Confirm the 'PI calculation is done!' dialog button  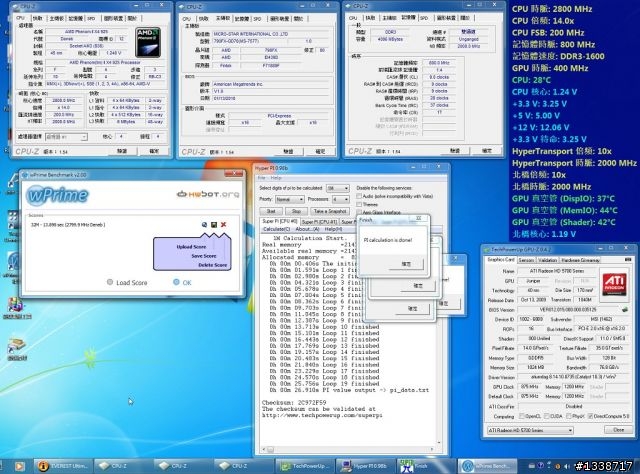click(x=406, y=264)
